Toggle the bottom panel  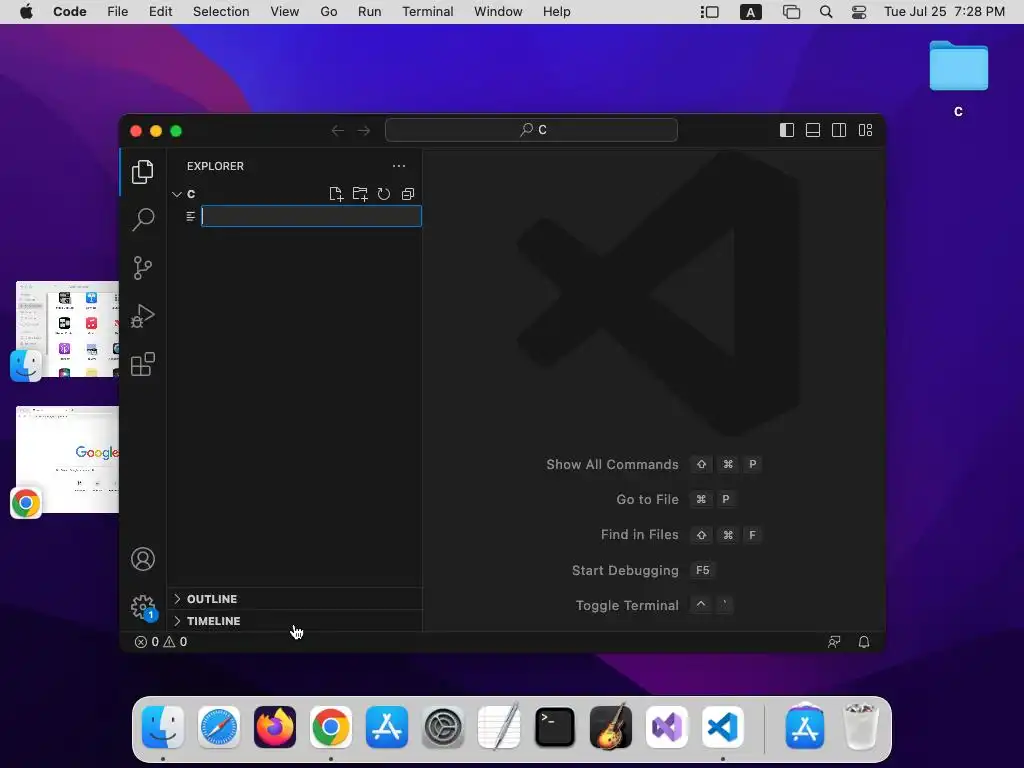pyautogui.click(x=813, y=131)
